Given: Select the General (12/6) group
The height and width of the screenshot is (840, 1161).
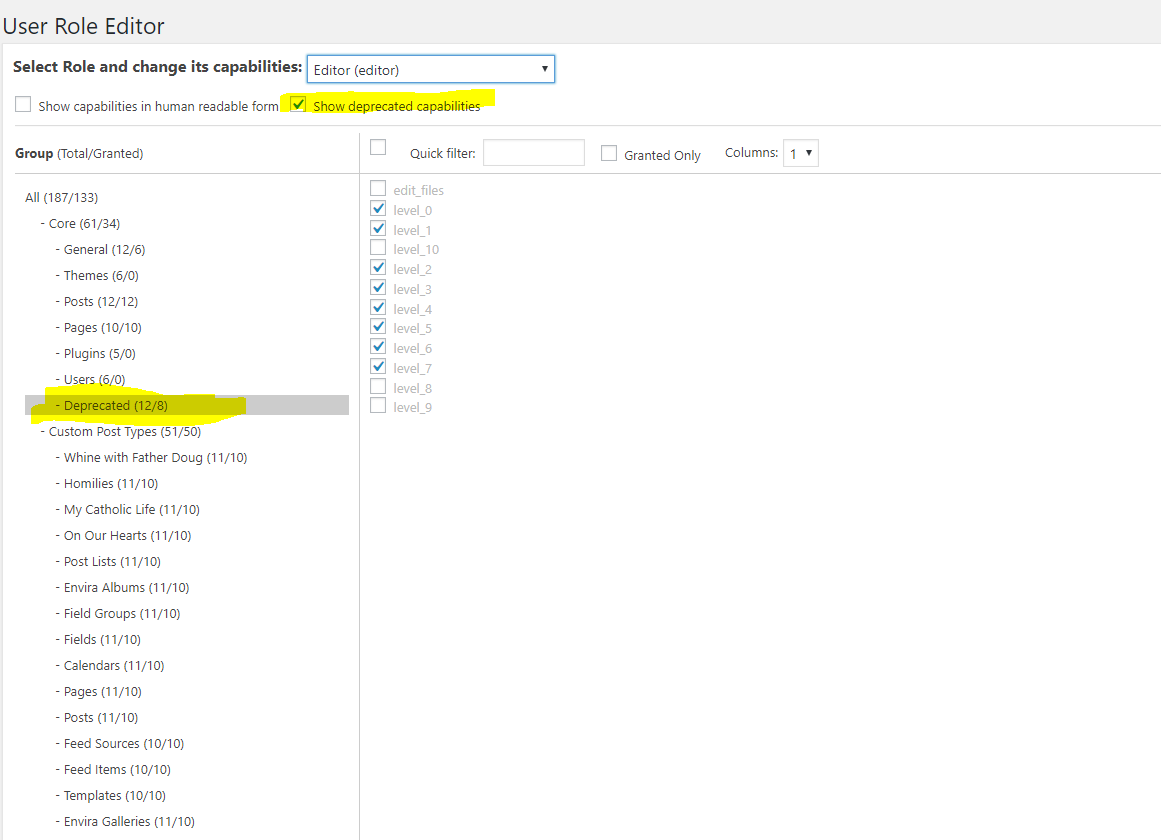Looking at the screenshot, I should [x=104, y=250].
